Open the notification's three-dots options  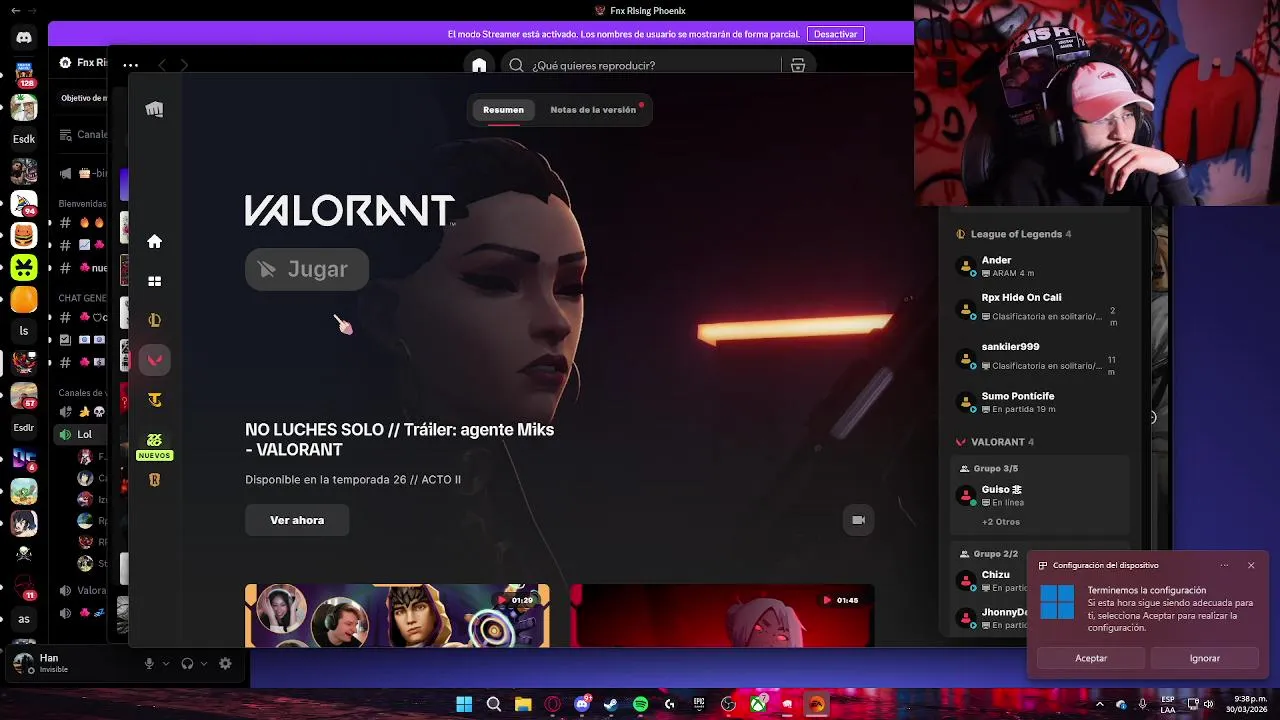click(x=1224, y=565)
